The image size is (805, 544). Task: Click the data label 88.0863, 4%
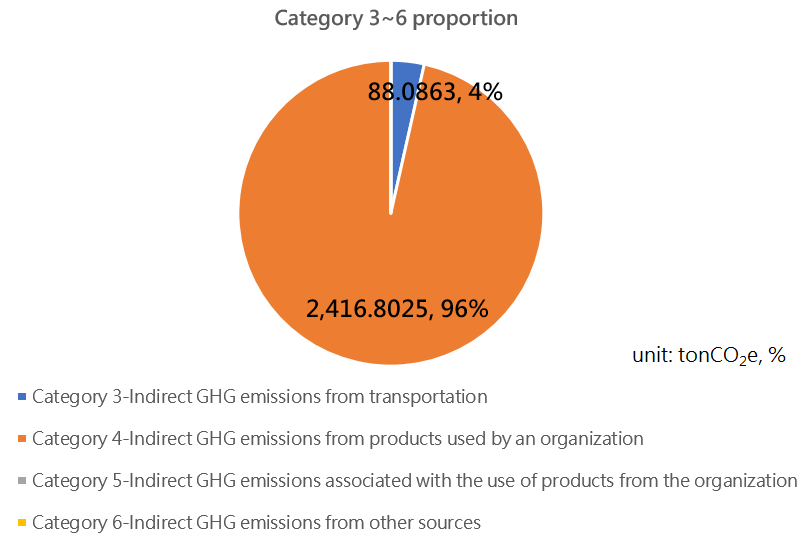click(x=435, y=92)
